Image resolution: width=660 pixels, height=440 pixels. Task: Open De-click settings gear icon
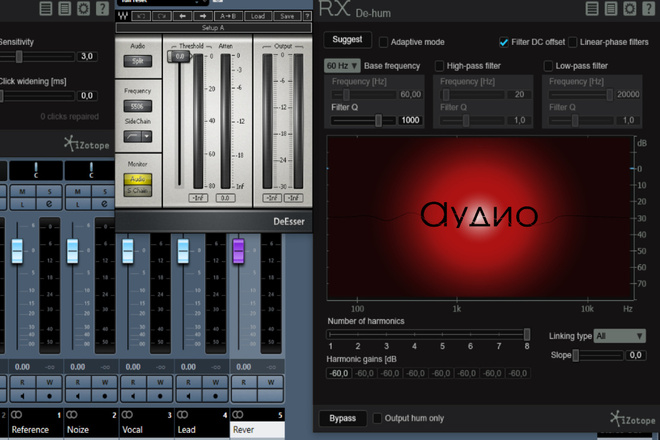click(83, 8)
